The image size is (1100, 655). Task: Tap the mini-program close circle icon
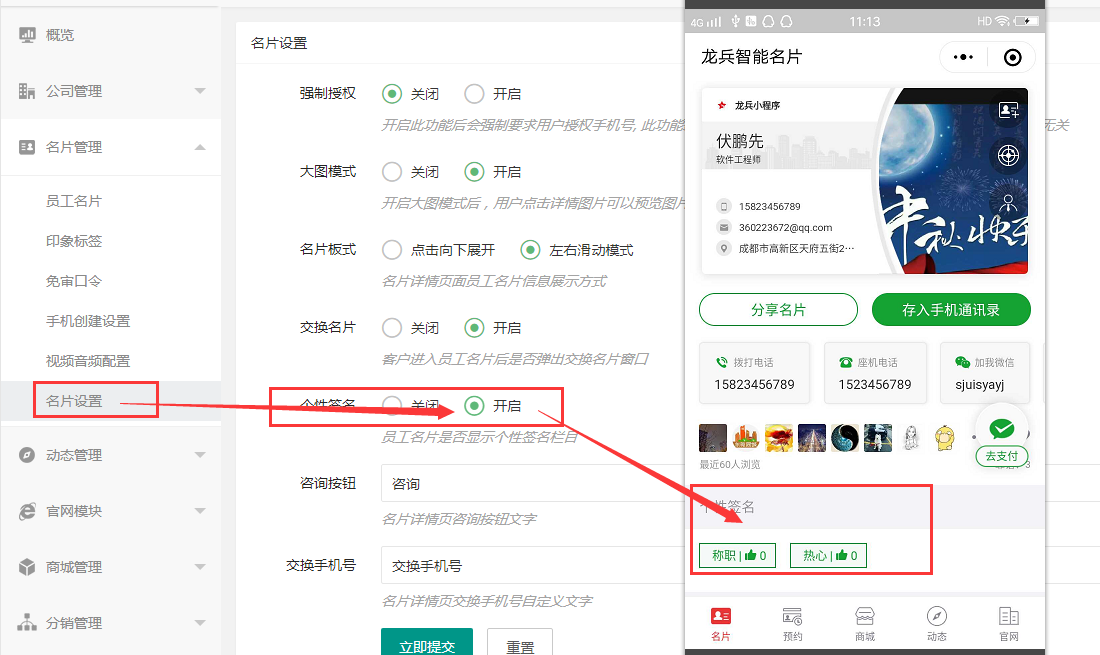1012,57
